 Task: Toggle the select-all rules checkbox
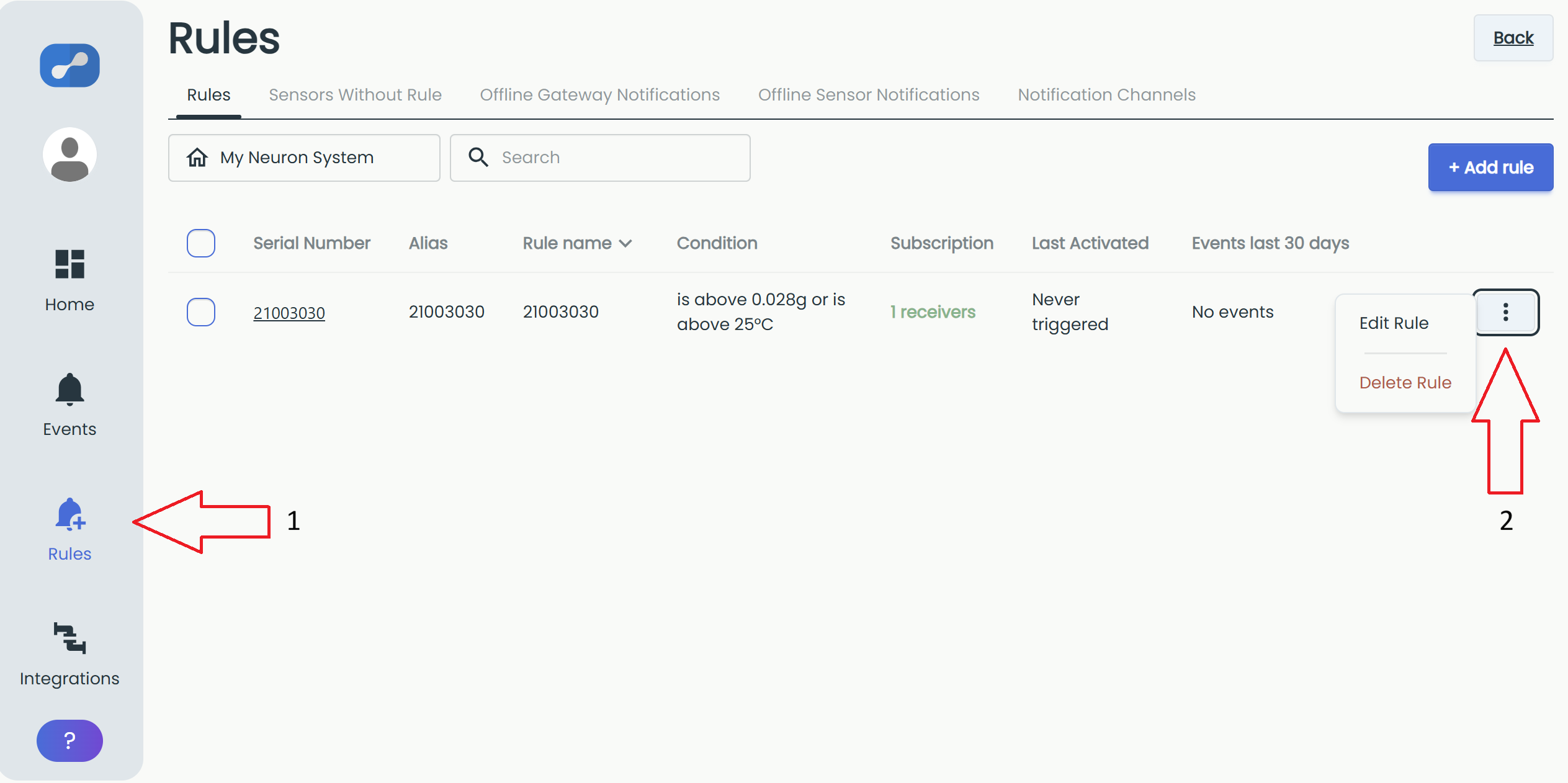pyautogui.click(x=201, y=243)
